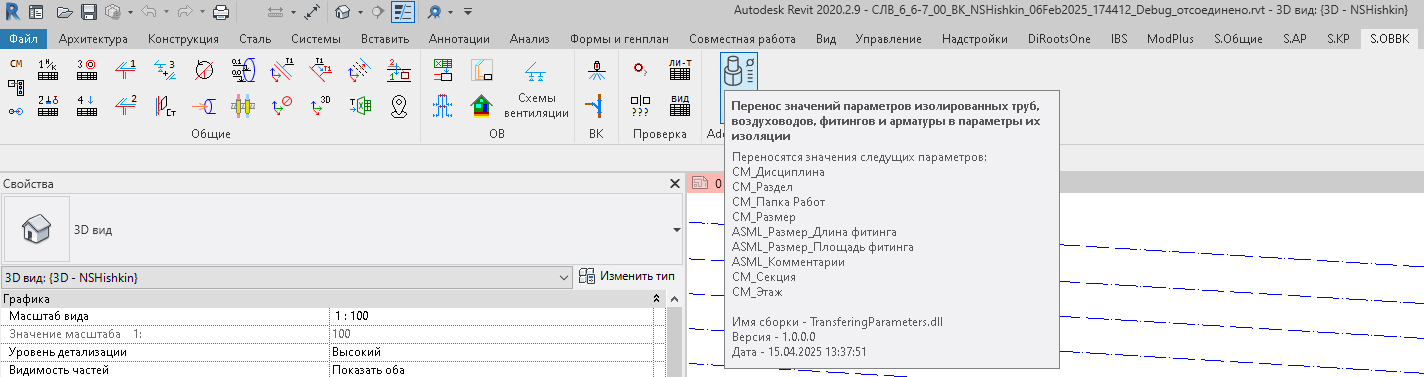
Task: Switch to the Архитектура tab
Action: 93,39
